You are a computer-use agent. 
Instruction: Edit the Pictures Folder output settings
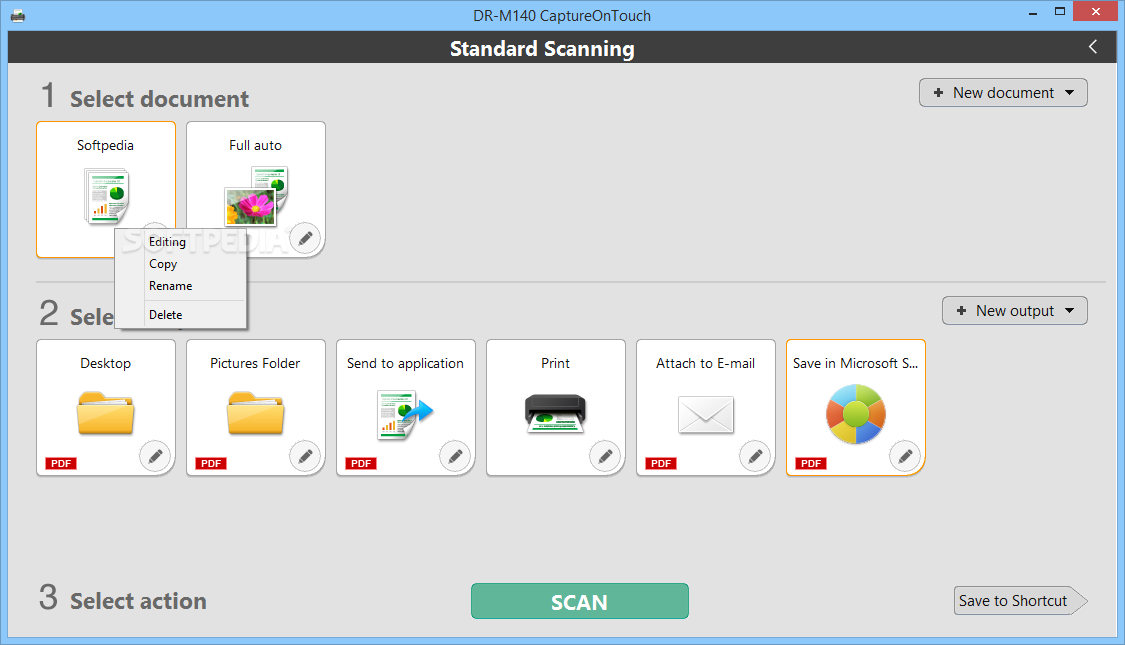305,456
